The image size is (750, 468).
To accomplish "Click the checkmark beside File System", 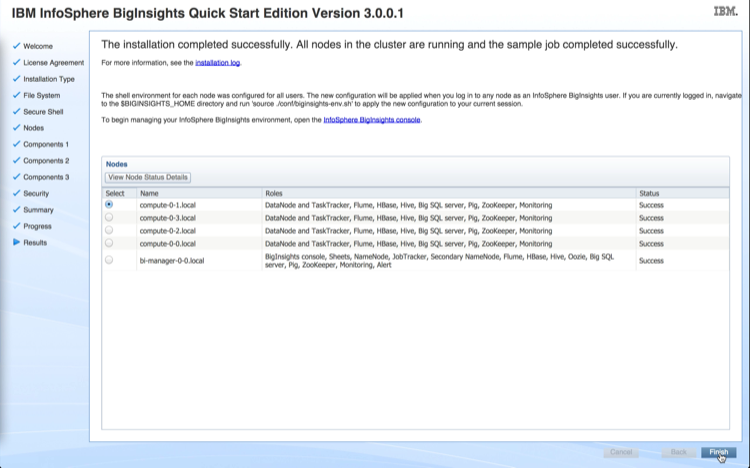I will pyautogui.click(x=17, y=94).
